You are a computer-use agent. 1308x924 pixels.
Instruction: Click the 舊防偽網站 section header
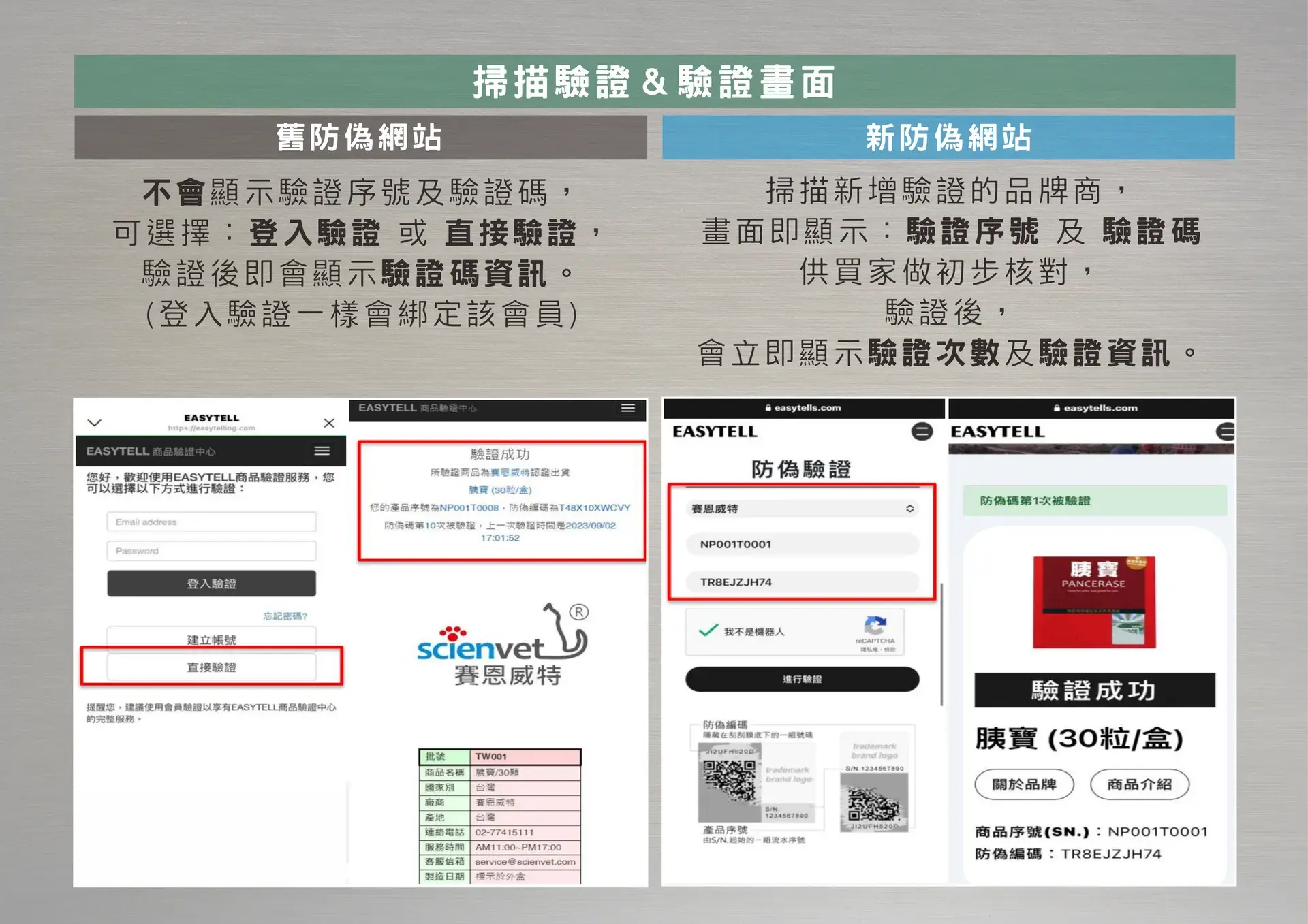tap(360, 138)
